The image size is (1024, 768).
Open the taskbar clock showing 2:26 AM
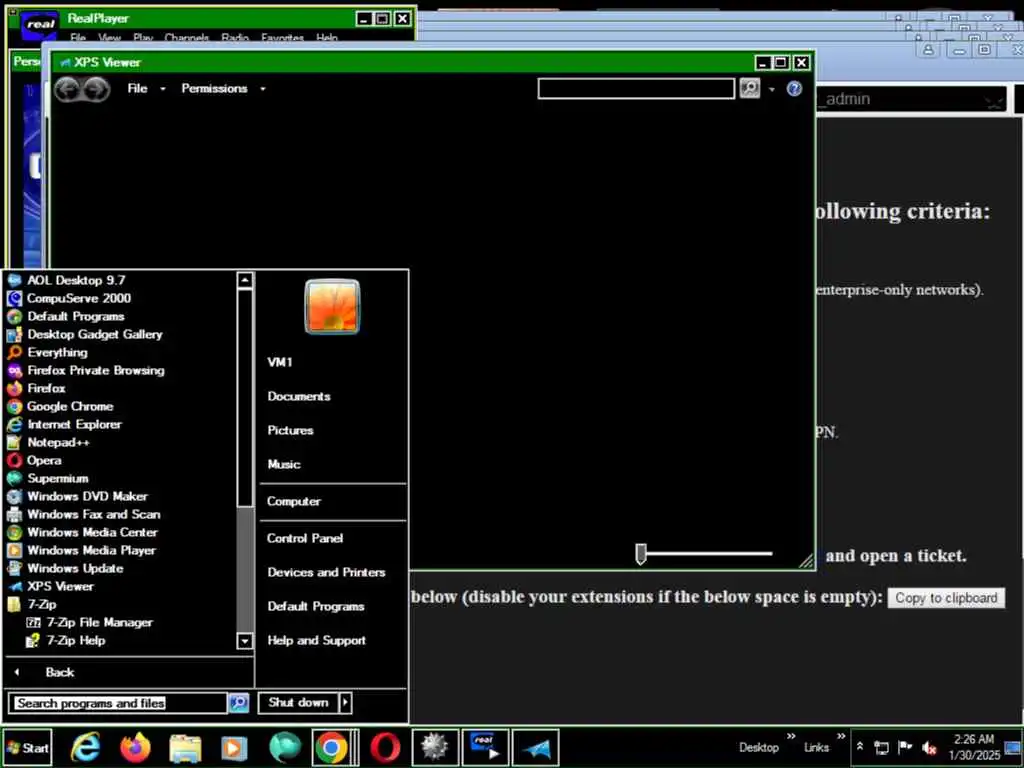pos(974,747)
